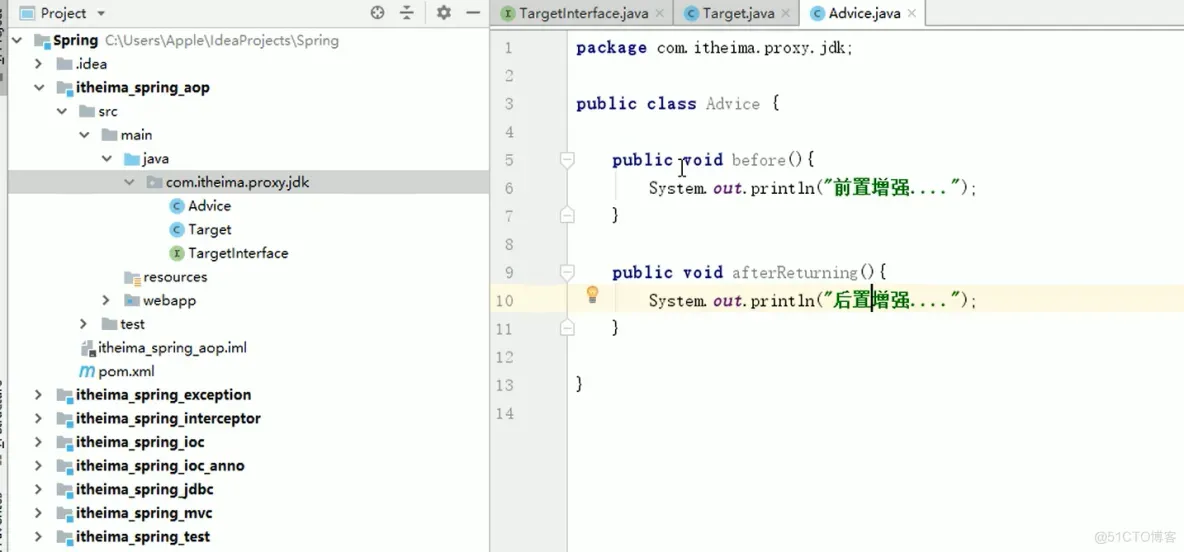The image size is (1184, 552).
Task: Click the class icon on Target.java tab
Action: 690,14
